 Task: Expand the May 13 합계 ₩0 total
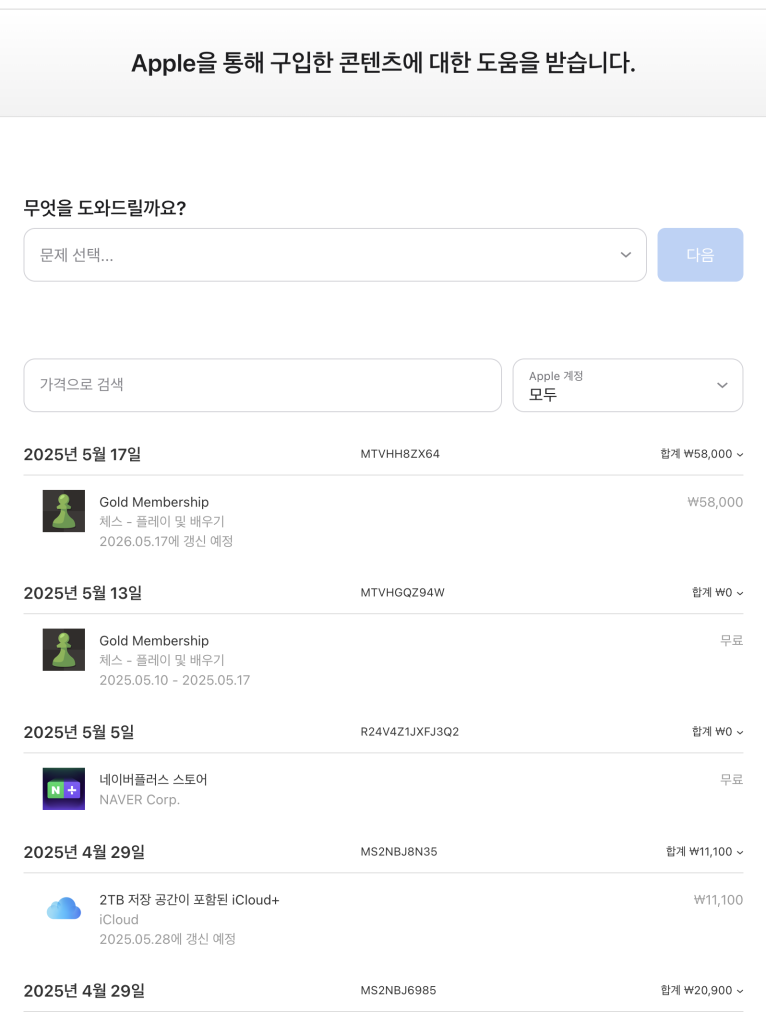[717, 592]
